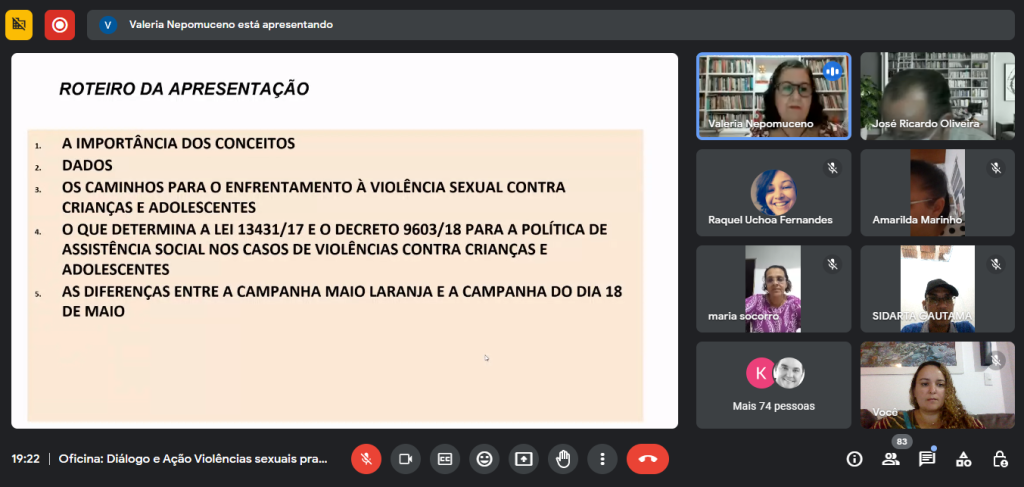Select Raquel Uchoa Fernandes video tile

774,192
